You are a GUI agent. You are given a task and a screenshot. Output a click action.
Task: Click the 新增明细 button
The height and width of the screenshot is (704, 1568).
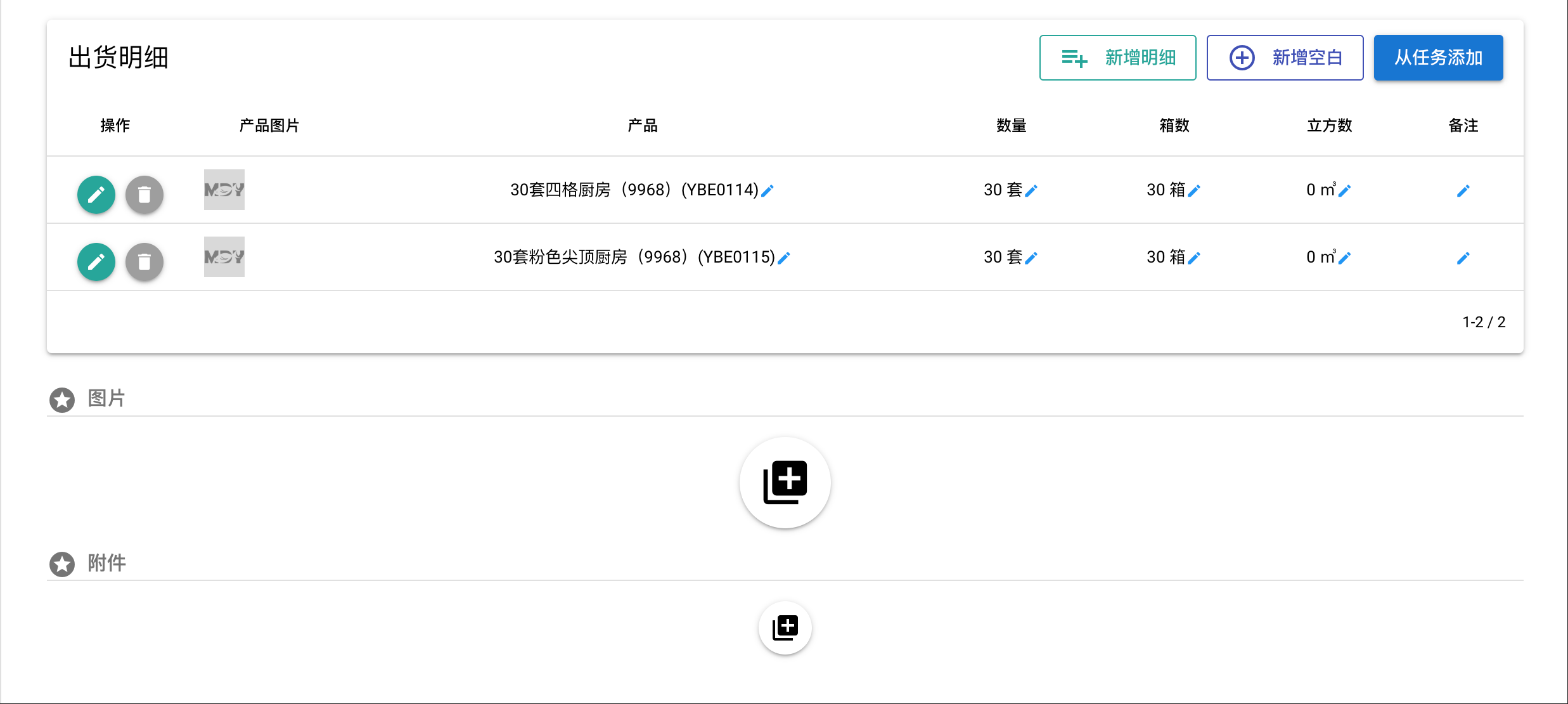[1118, 58]
